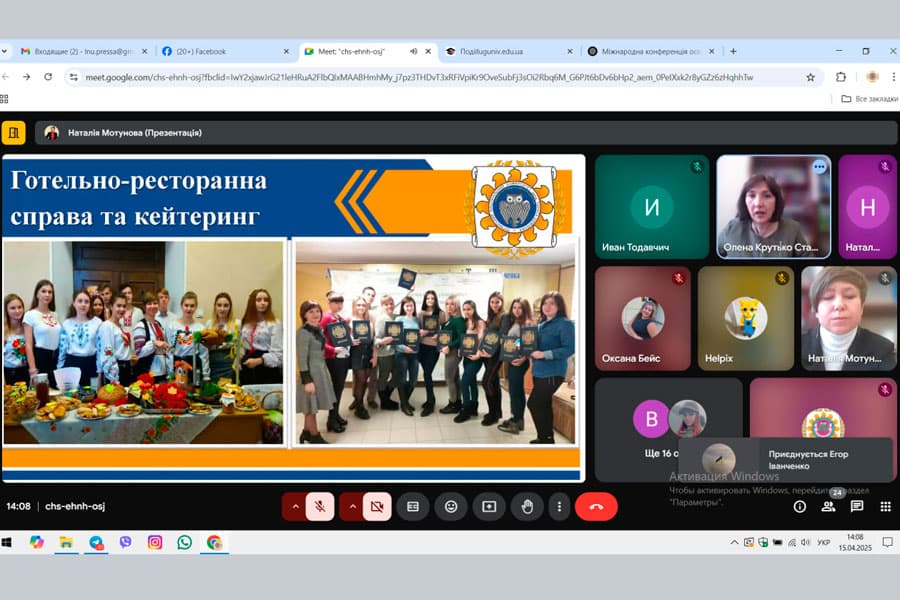Open the Все закладки bookmarks folder
The width and height of the screenshot is (900, 600).
click(x=863, y=99)
